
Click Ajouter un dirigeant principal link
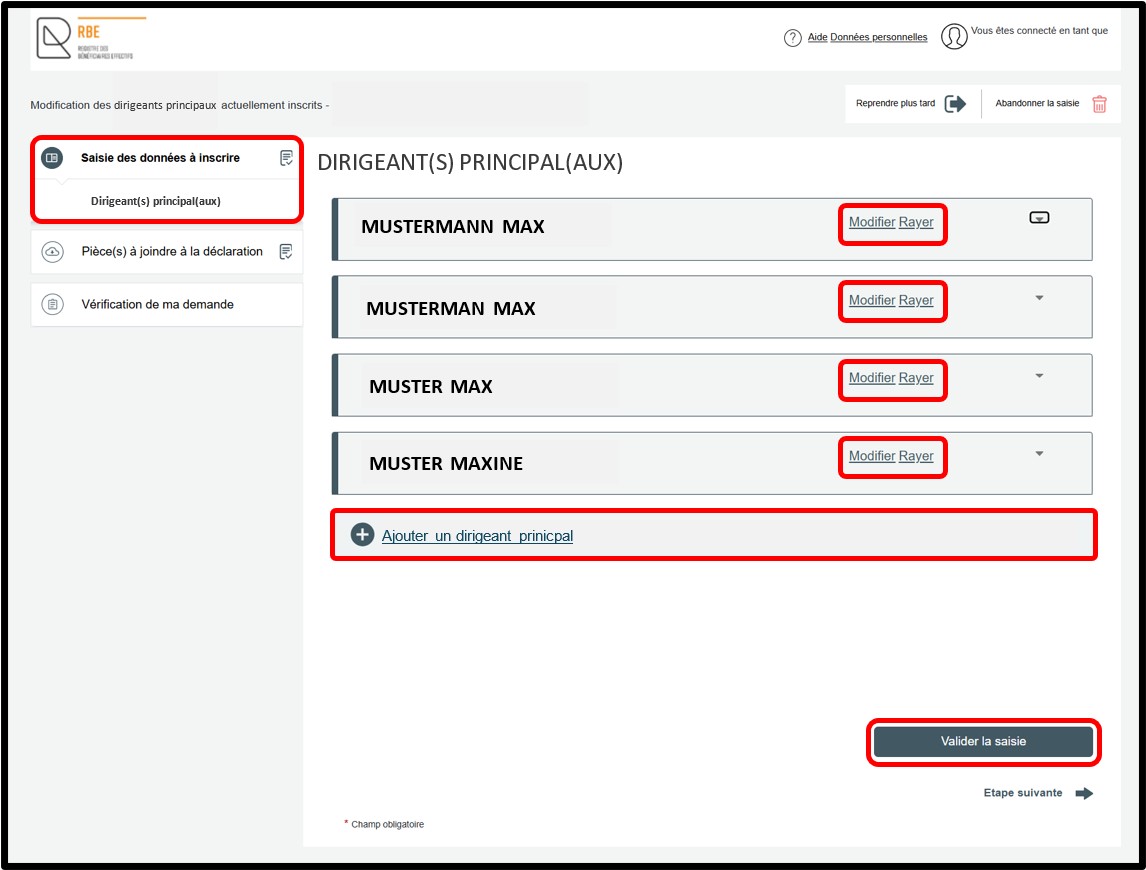pos(477,536)
